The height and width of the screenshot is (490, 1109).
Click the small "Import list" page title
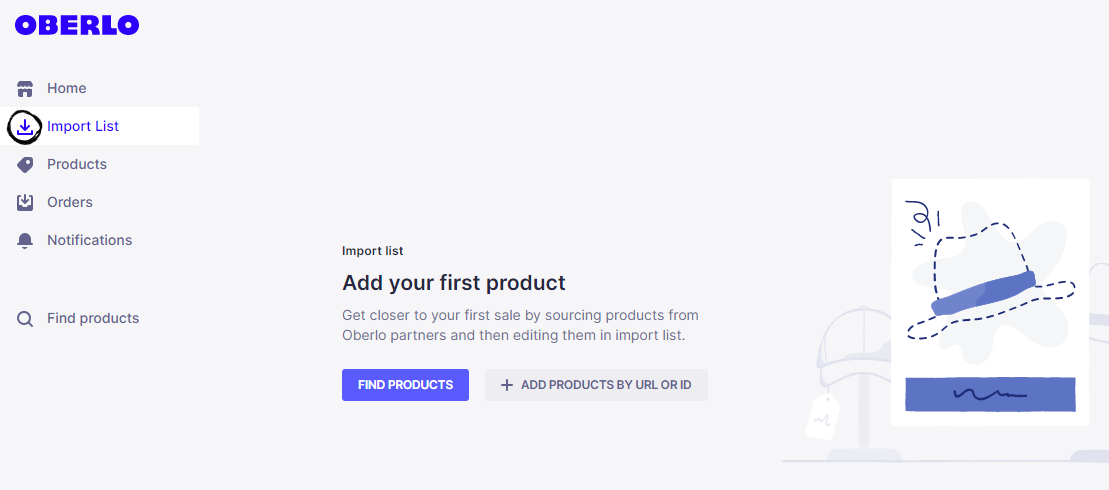373,251
